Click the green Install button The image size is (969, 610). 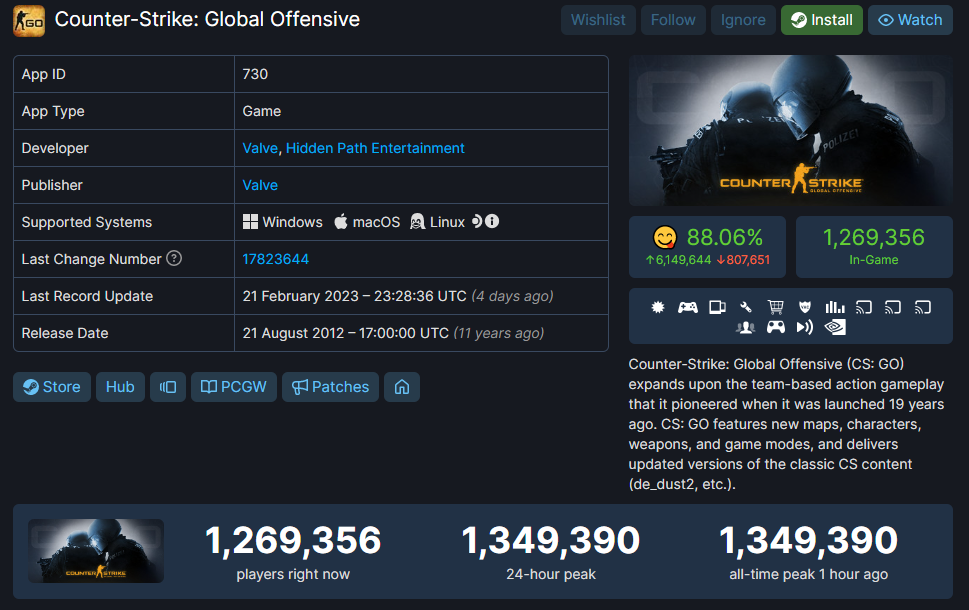pos(822,20)
